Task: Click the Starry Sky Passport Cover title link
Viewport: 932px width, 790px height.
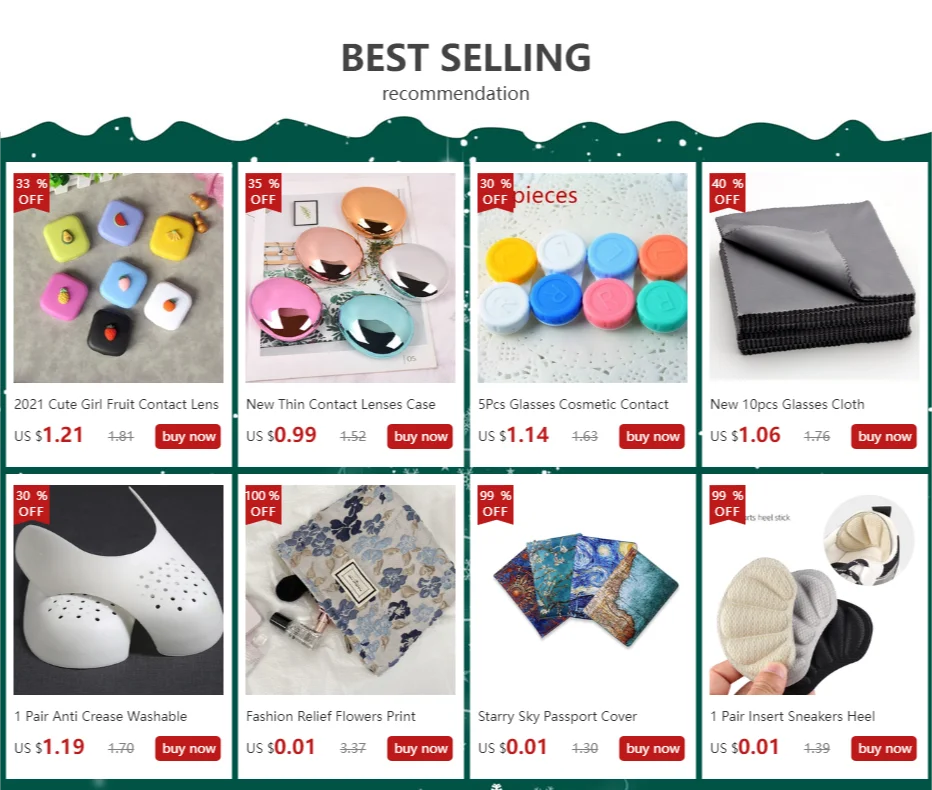Action: click(558, 716)
